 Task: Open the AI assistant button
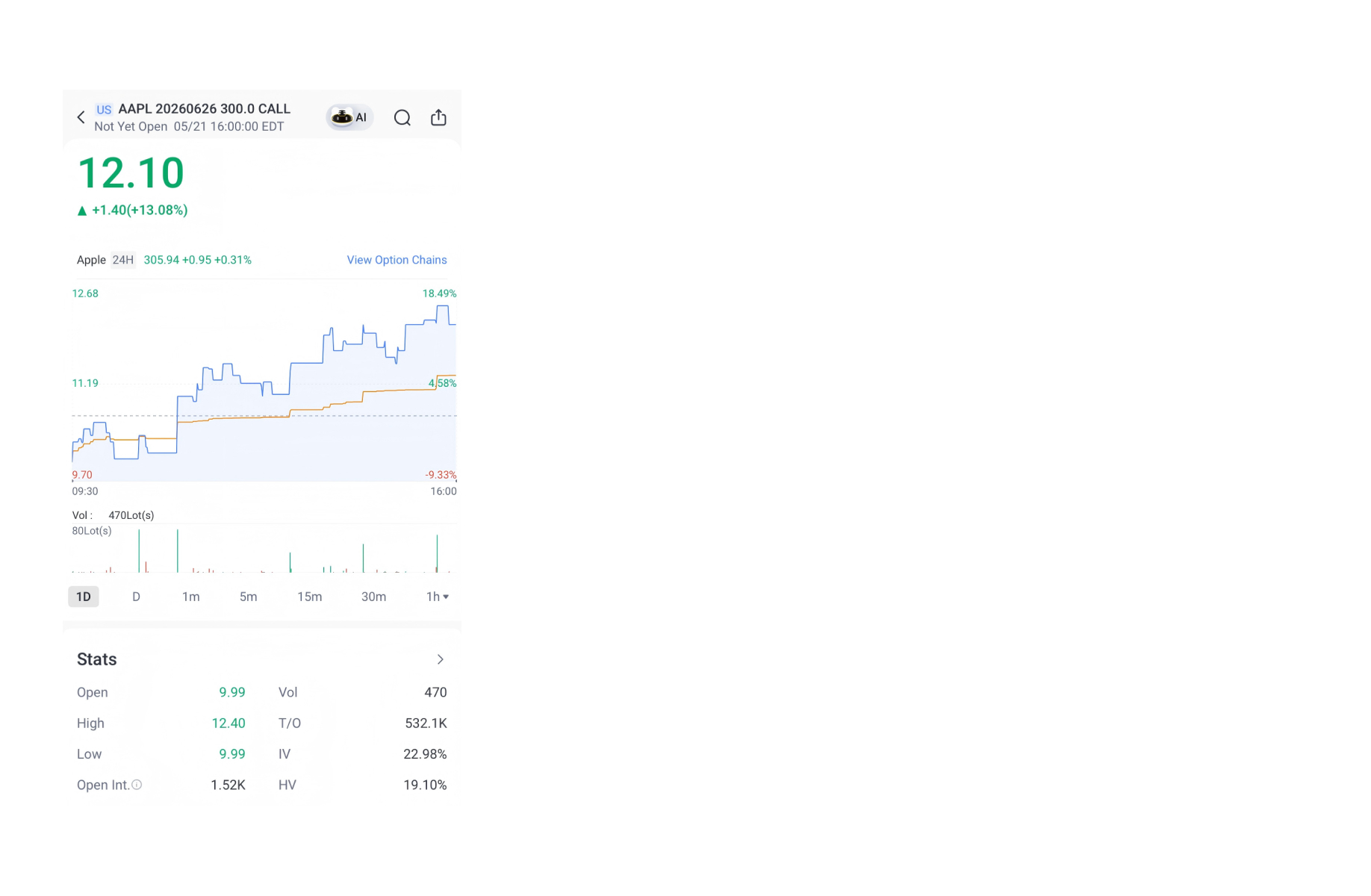point(349,117)
